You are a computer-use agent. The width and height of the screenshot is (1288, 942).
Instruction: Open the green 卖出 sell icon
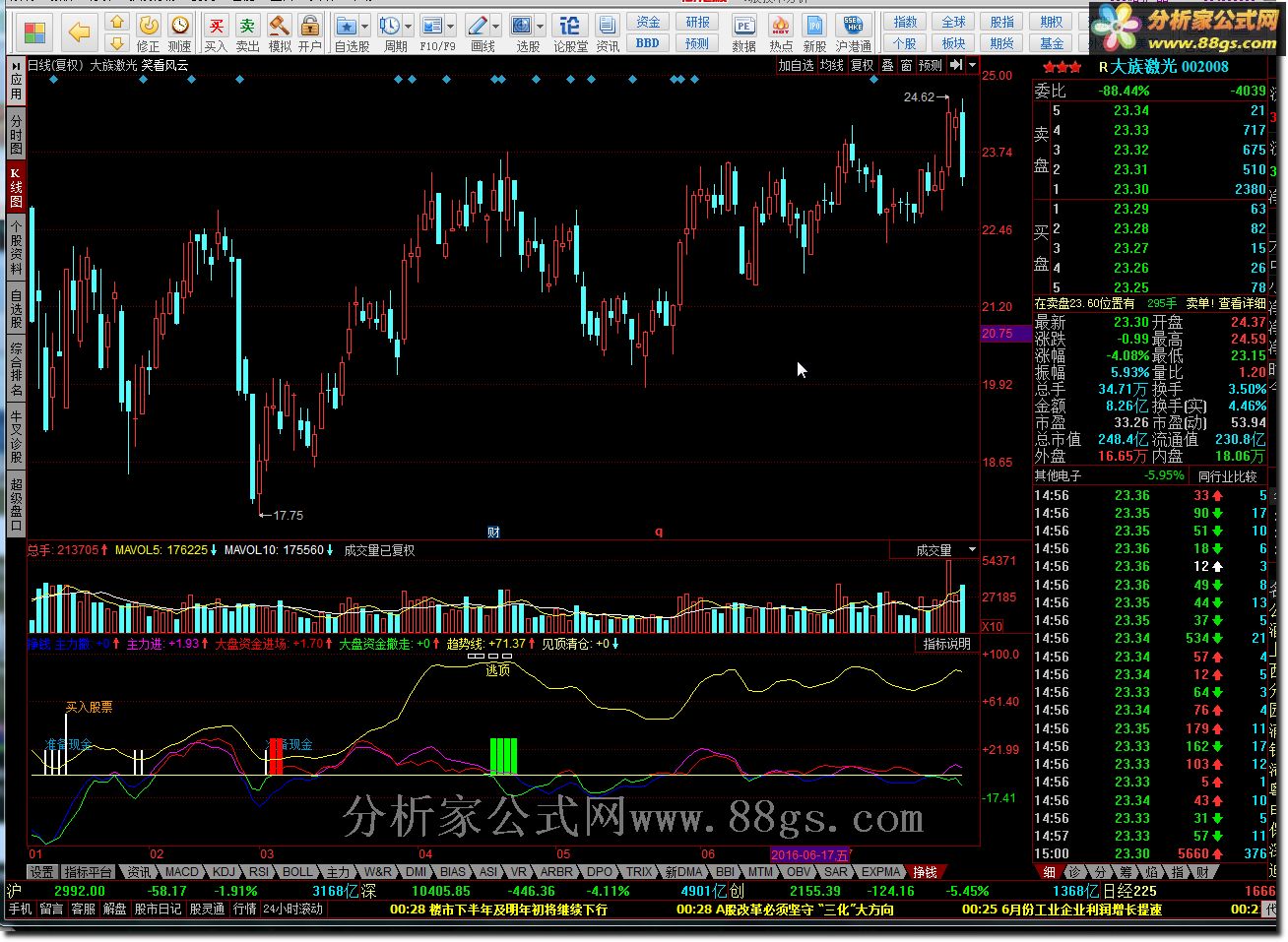[247, 32]
